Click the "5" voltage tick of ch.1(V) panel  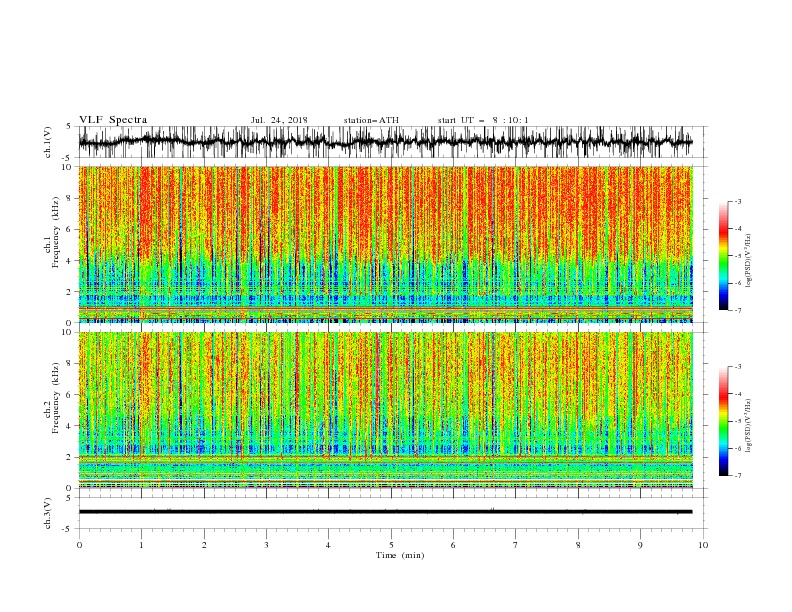pyautogui.click(x=69, y=127)
